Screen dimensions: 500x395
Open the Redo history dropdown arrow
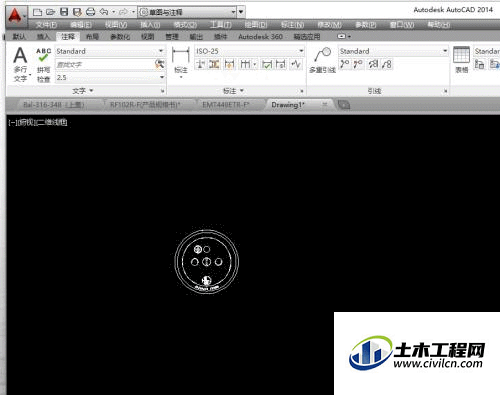tap(132, 12)
